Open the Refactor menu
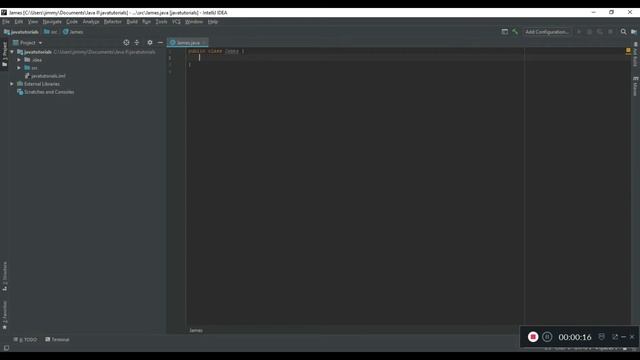Screen dimensions: 640x360 click(x=113, y=22)
